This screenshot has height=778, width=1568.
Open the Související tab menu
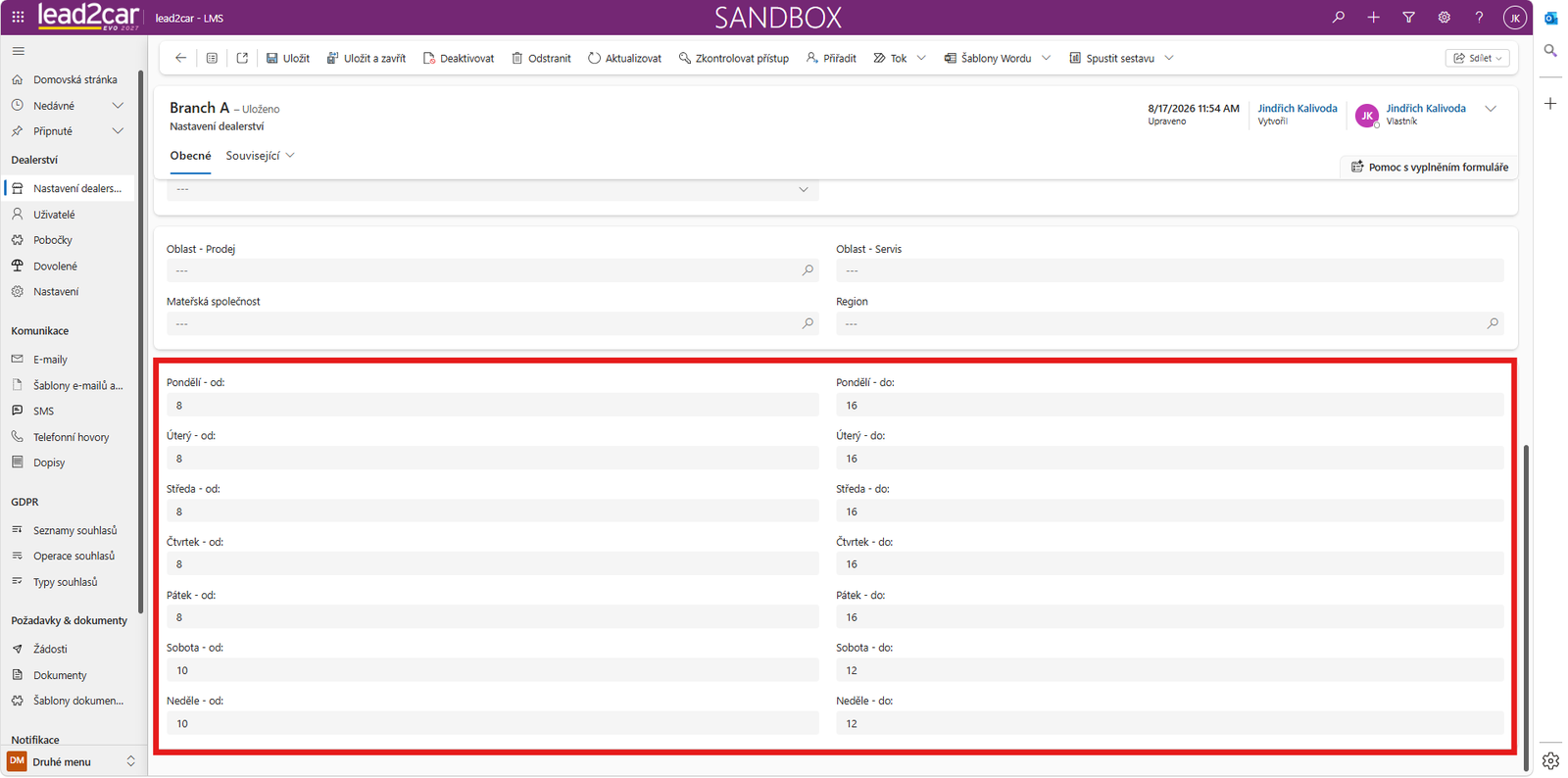[x=260, y=156]
